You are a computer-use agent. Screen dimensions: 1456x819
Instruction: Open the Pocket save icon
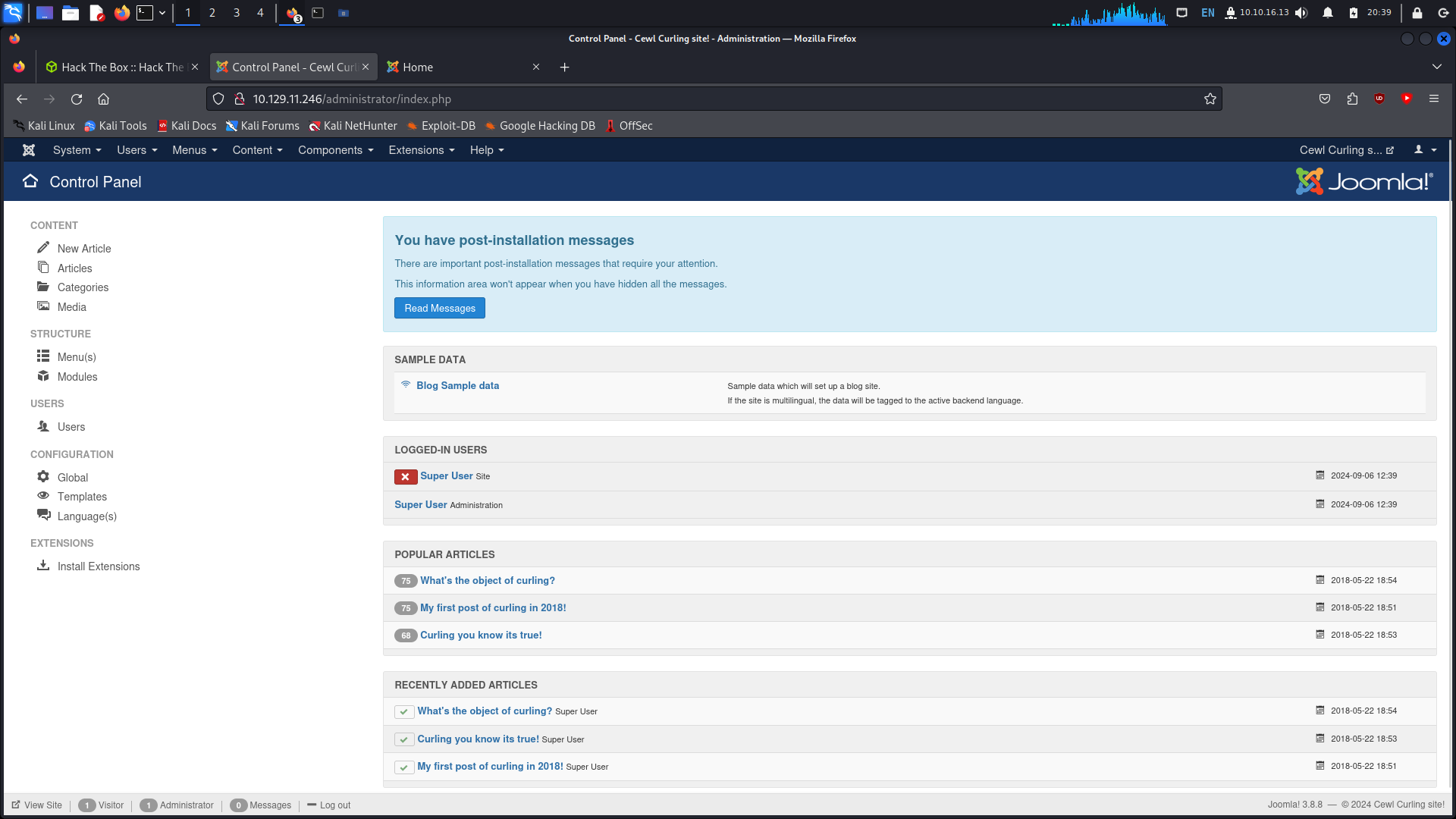(x=1325, y=99)
